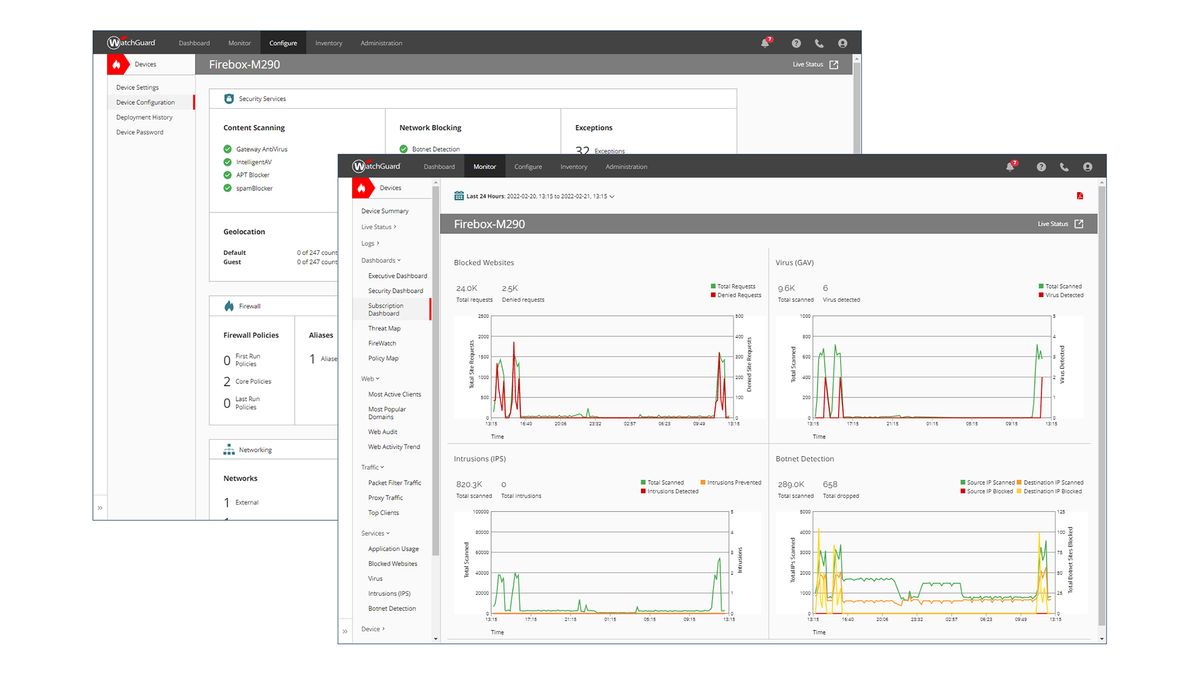1200x675 pixels.
Task: Open the phone support contact icon
Action: coord(1063,167)
